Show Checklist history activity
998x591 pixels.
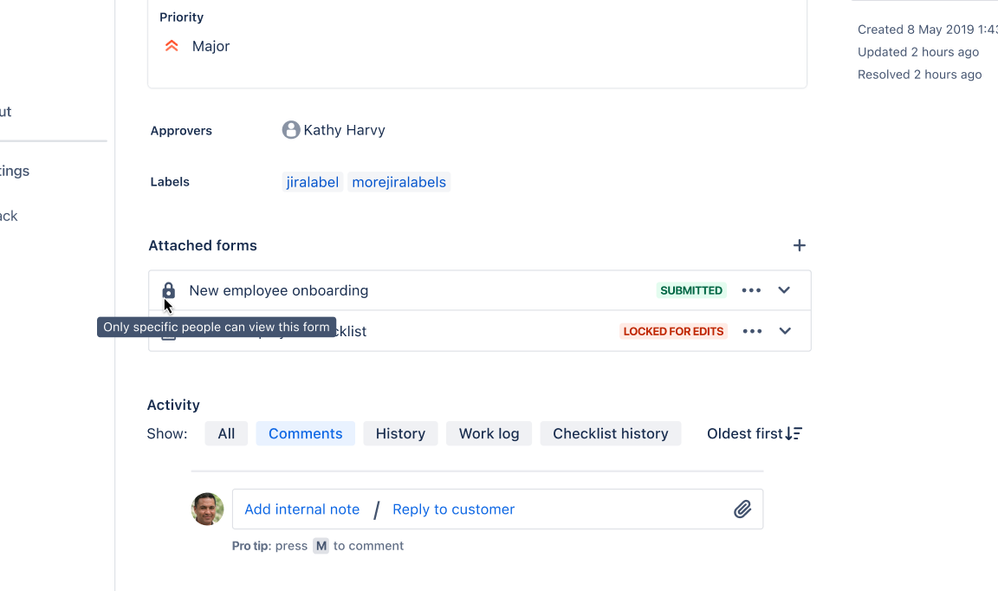[x=610, y=433]
